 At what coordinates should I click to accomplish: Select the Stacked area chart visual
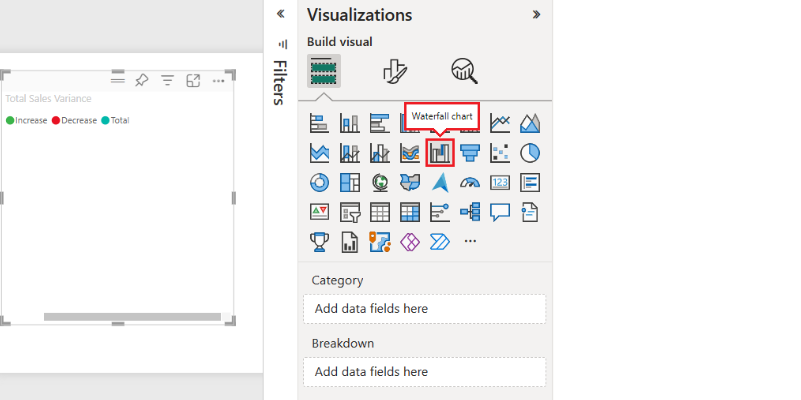pos(319,153)
